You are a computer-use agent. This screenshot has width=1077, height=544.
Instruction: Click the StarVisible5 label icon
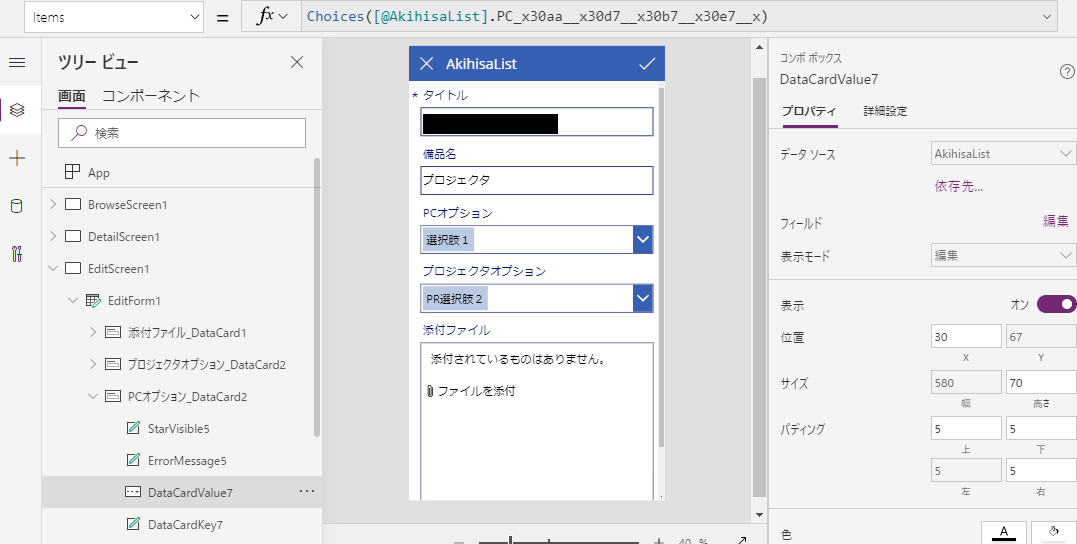click(x=133, y=428)
